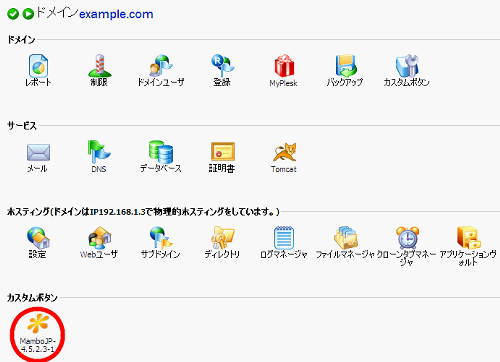Open the サブドメイン icon

click(x=161, y=238)
